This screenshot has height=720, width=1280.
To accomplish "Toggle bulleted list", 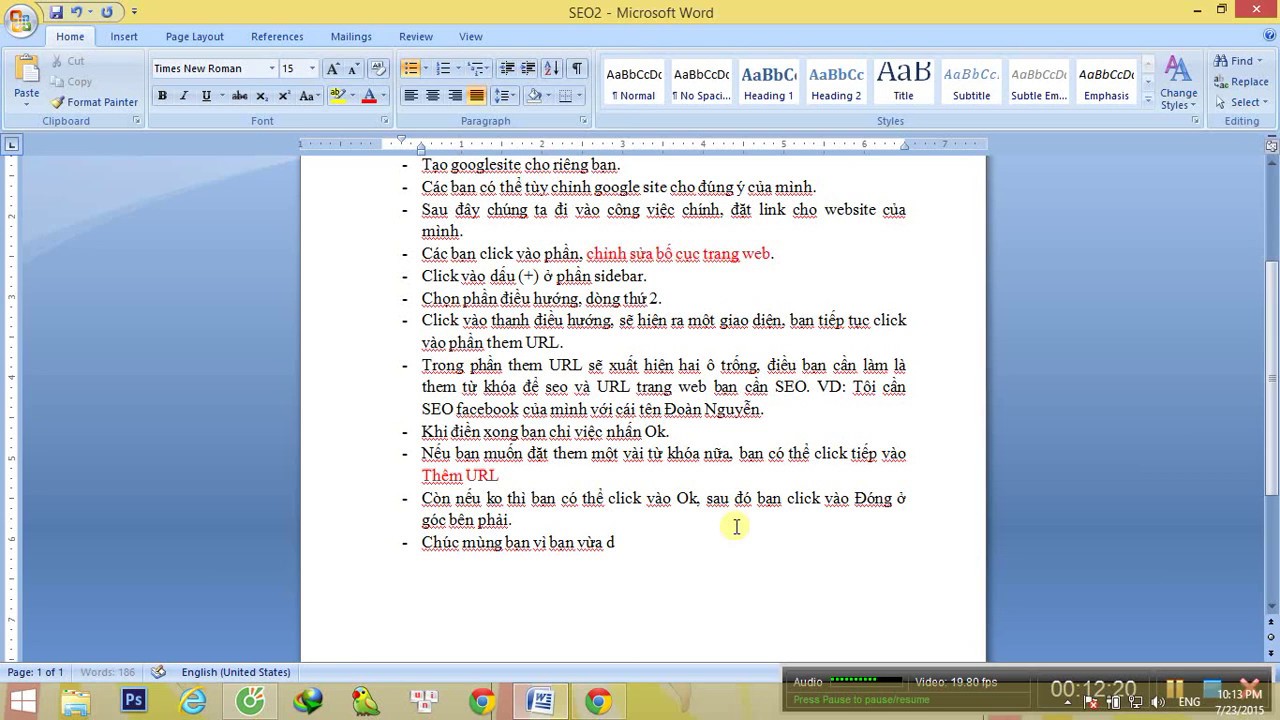I will (x=410, y=68).
